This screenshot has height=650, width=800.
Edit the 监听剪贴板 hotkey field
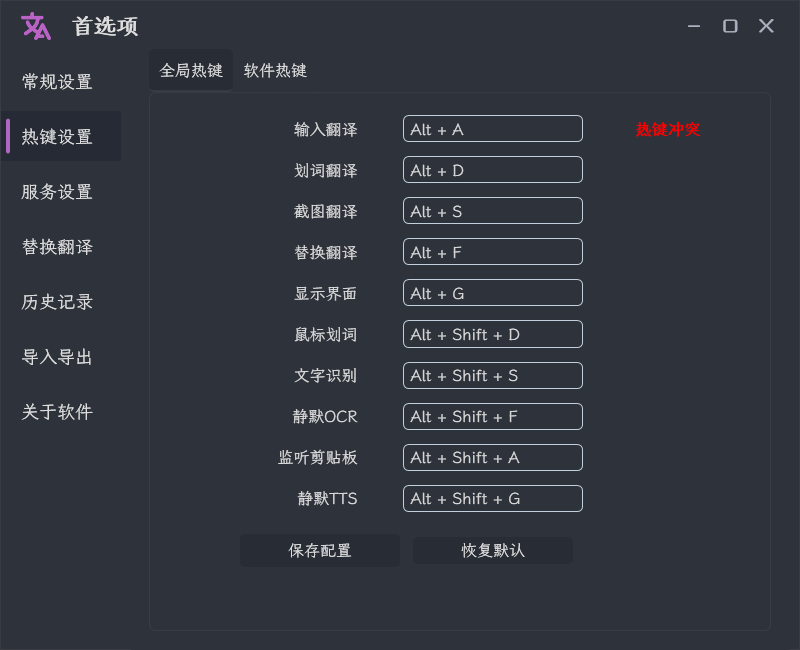tap(493, 457)
